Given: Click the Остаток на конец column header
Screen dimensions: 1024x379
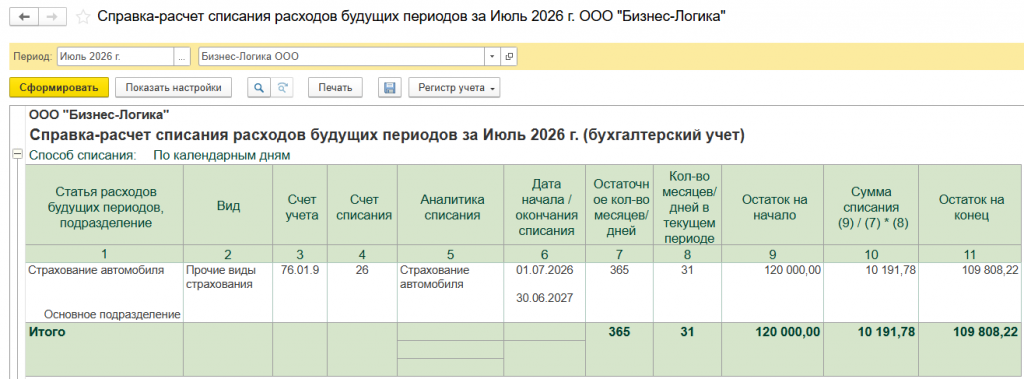Looking at the screenshot, I should coord(971,206).
